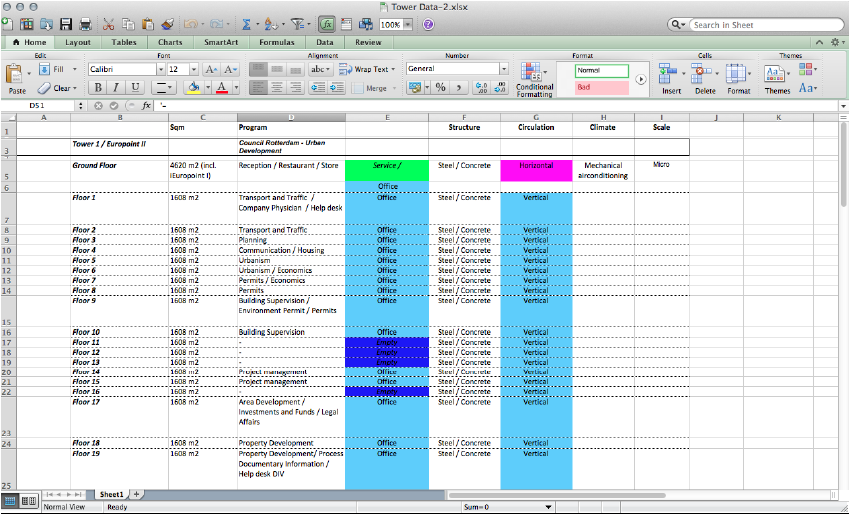Align text to bottom vertically

pyautogui.click(x=295, y=69)
